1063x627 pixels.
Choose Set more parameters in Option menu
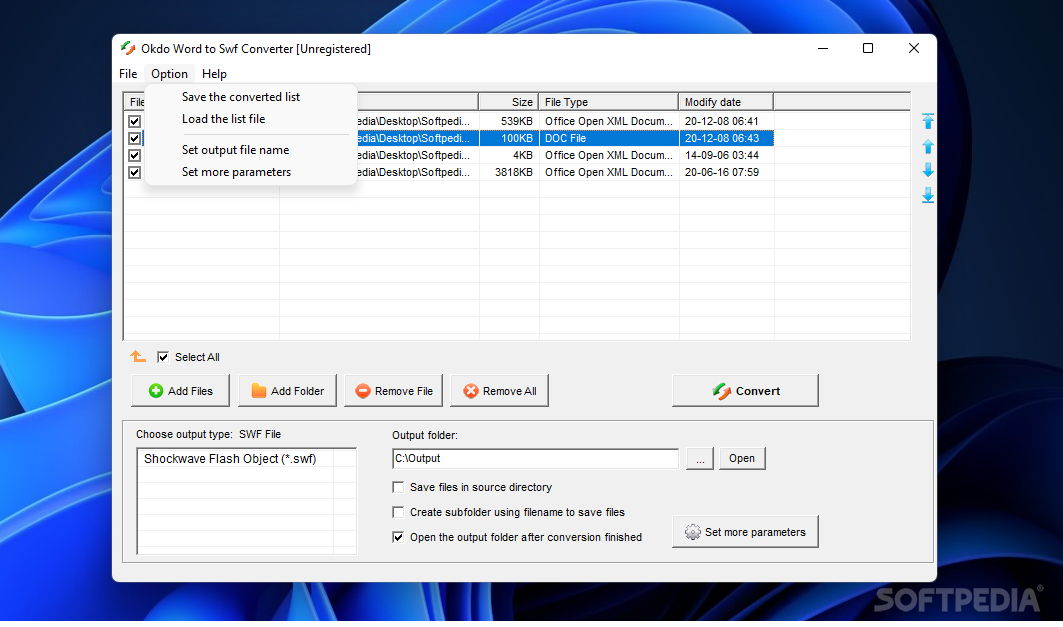pyautogui.click(x=237, y=172)
